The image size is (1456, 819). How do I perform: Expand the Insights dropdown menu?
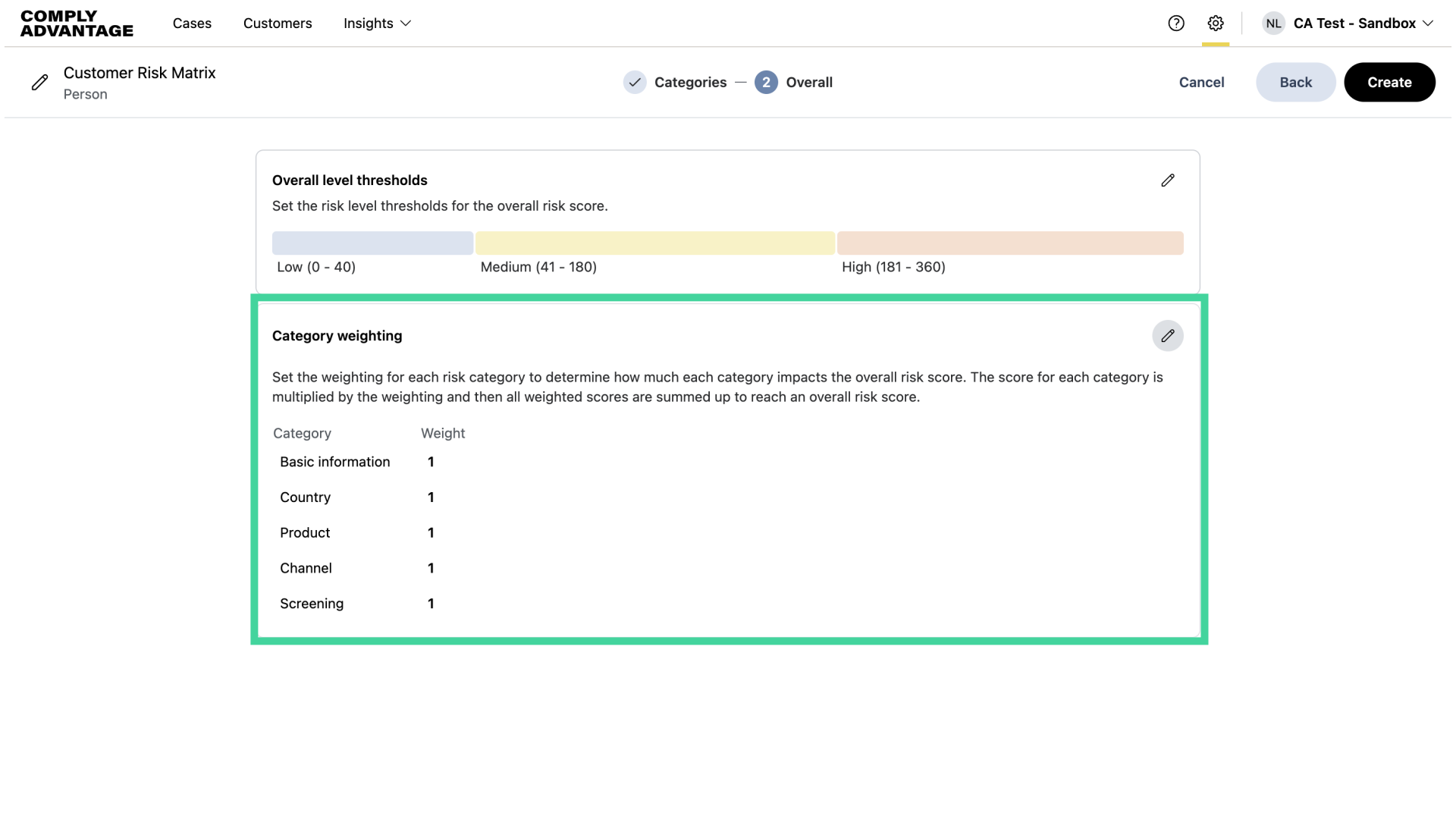[377, 24]
